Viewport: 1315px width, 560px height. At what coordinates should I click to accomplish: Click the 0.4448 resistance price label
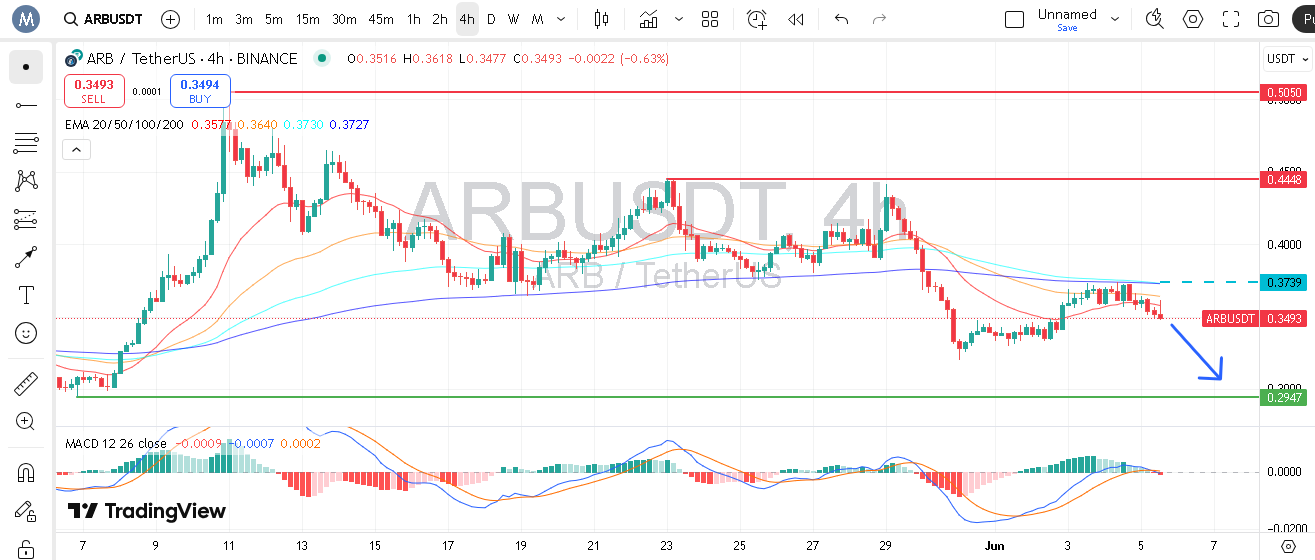[1284, 179]
